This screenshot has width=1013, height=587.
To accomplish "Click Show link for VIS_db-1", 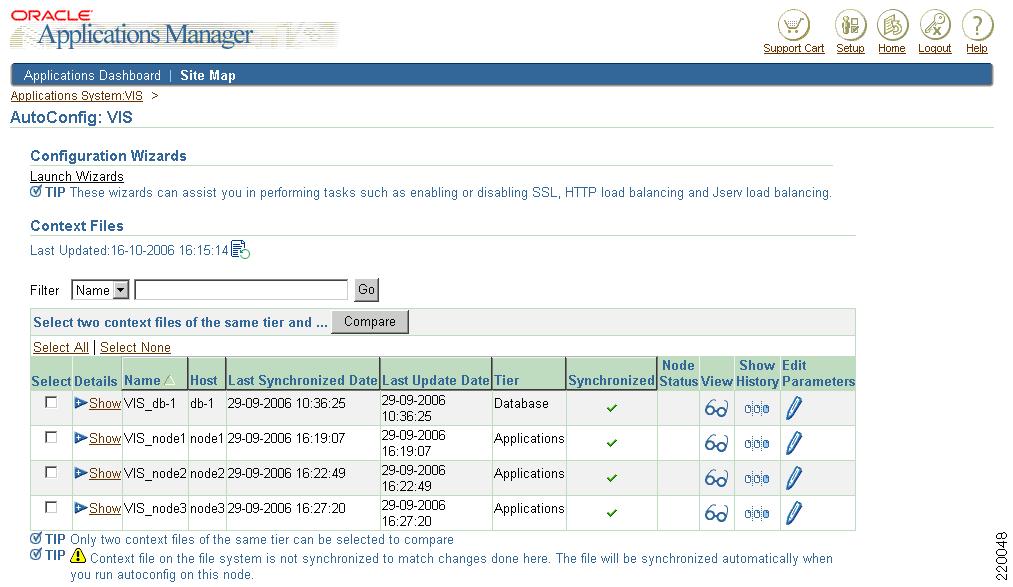I will 105,403.
